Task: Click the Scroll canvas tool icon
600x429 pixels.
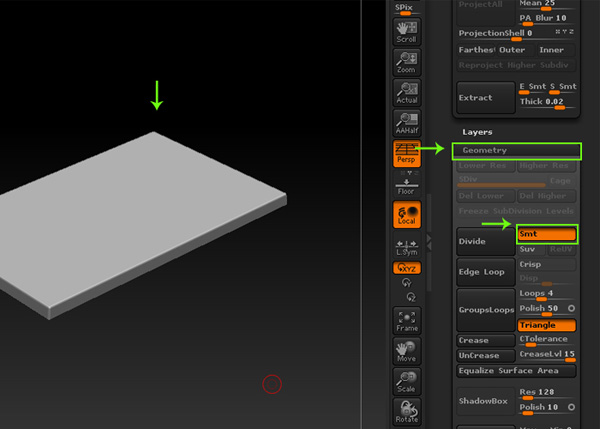Action: (x=407, y=33)
